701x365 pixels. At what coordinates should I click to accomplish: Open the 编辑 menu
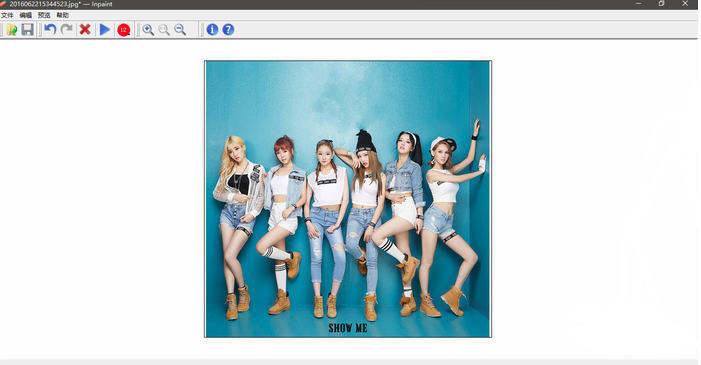[x=25, y=15]
